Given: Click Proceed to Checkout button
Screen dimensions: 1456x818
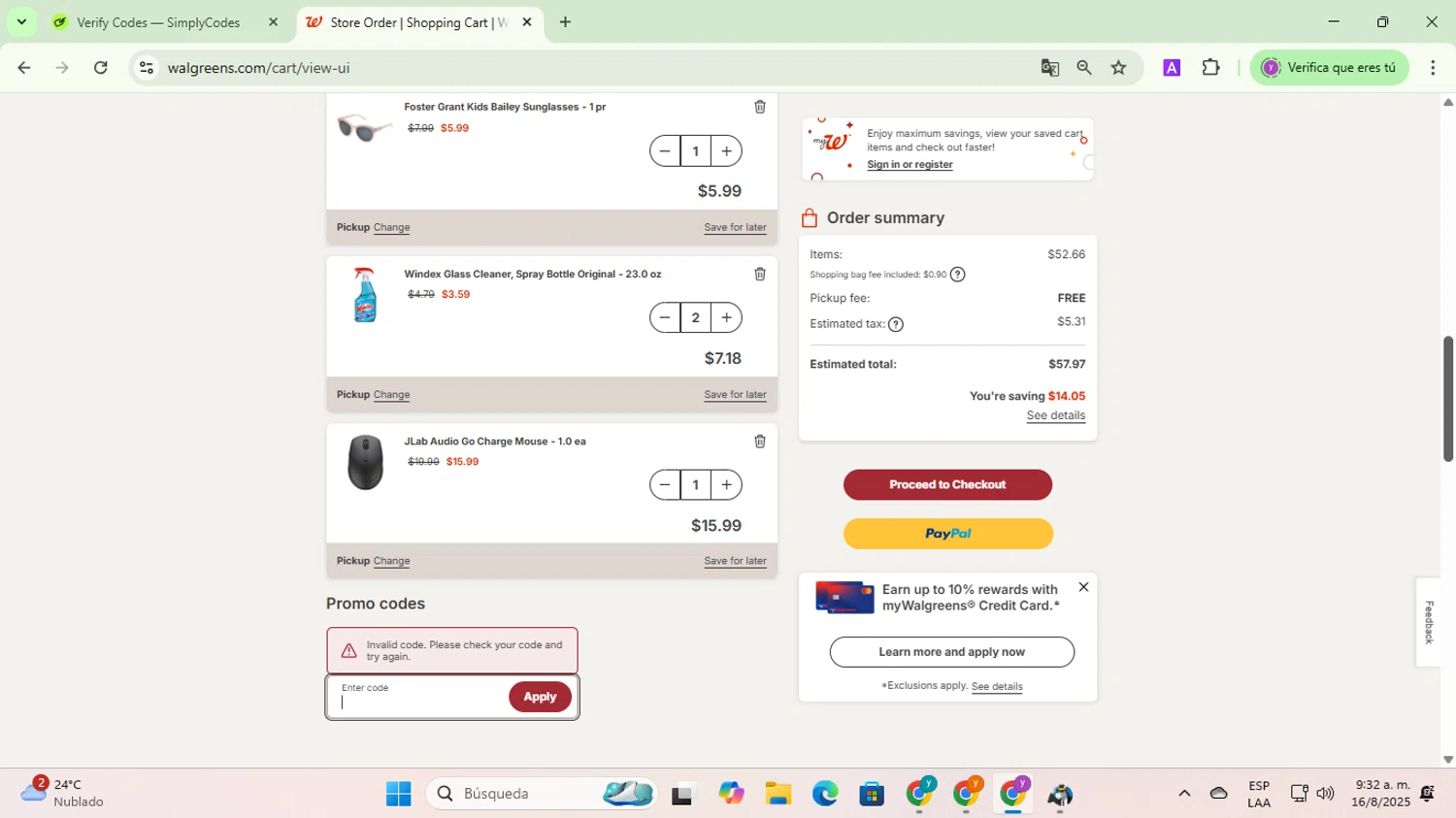Looking at the screenshot, I should click(x=947, y=484).
